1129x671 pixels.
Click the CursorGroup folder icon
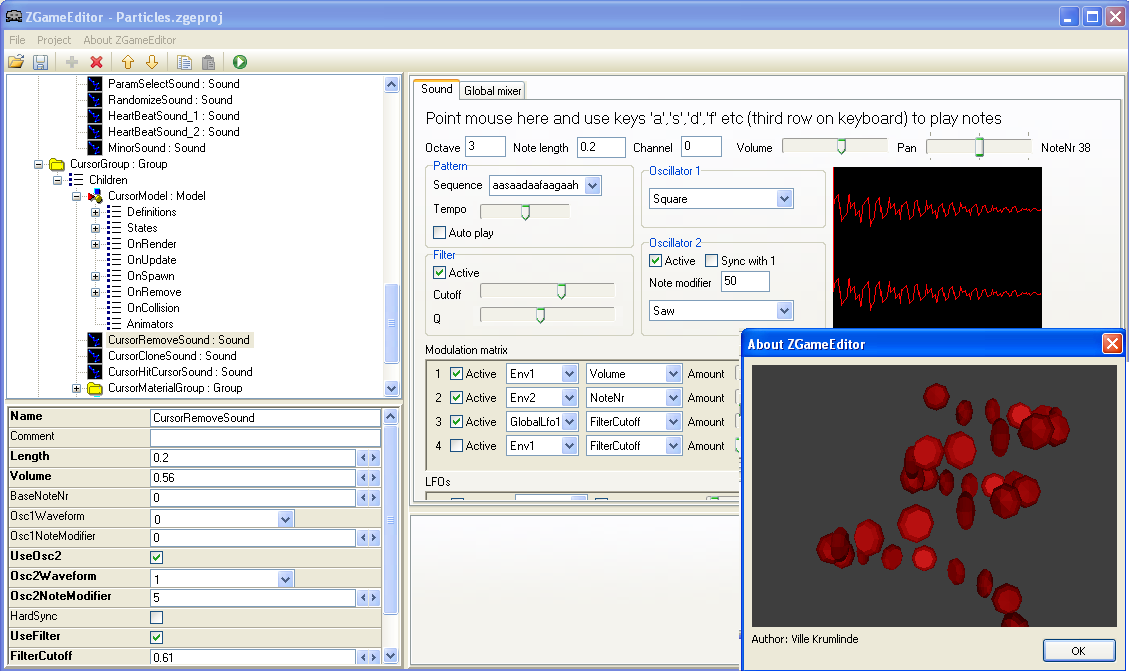(57, 164)
